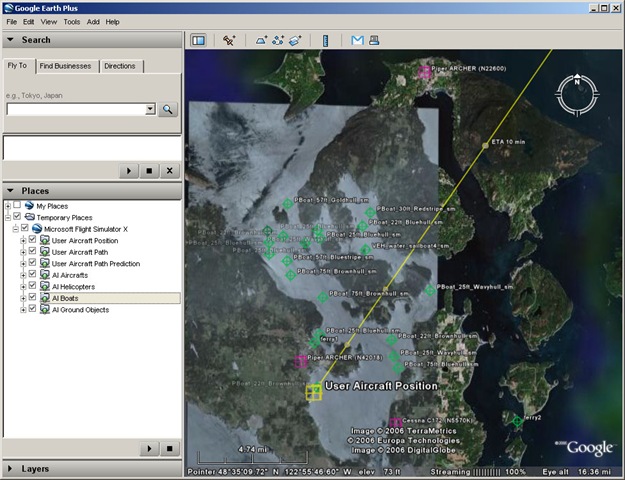Click the Play button under search results
This screenshot has width=625, height=480.
[129, 171]
